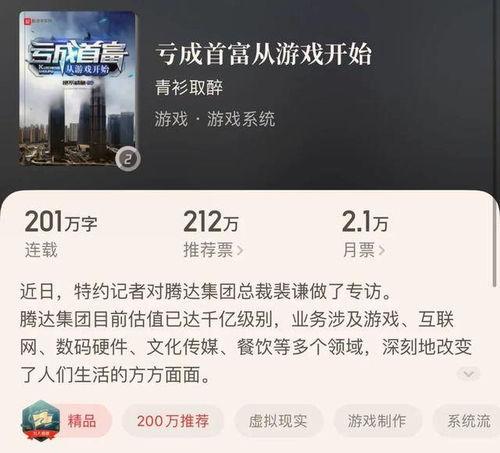The image size is (500, 453).
Task: Select the 200万推荐 tag
Action: [173, 421]
